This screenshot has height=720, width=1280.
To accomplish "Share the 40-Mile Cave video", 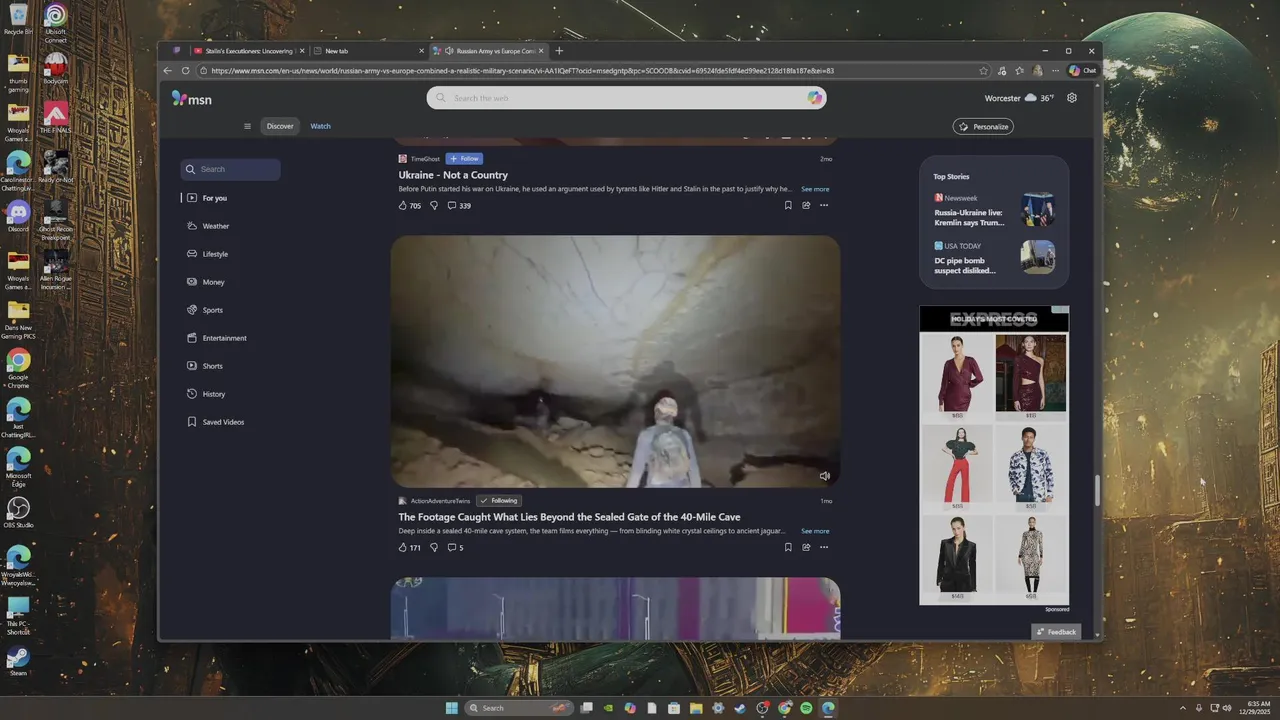I will coord(806,547).
